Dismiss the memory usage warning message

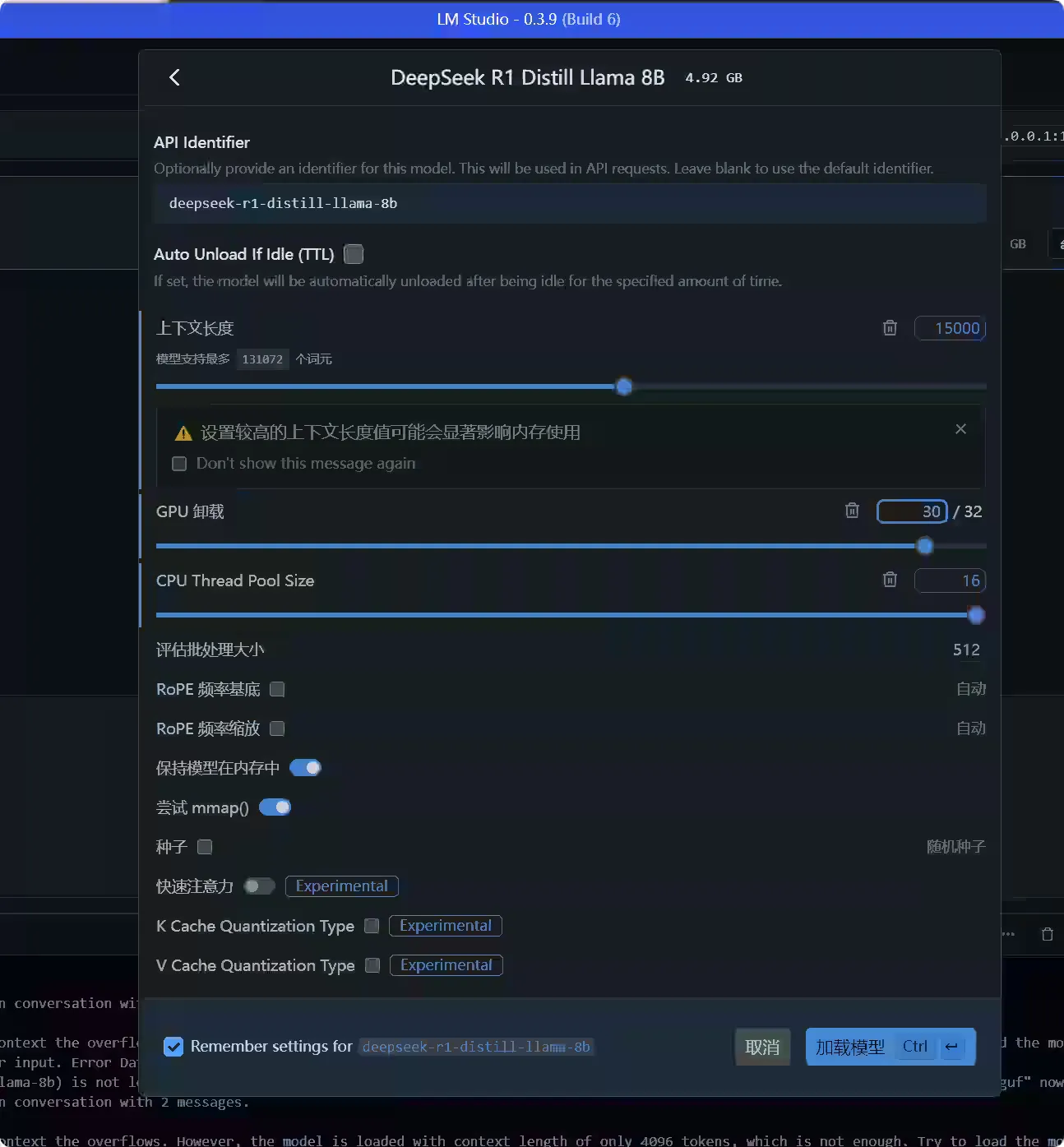tap(960, 429)
